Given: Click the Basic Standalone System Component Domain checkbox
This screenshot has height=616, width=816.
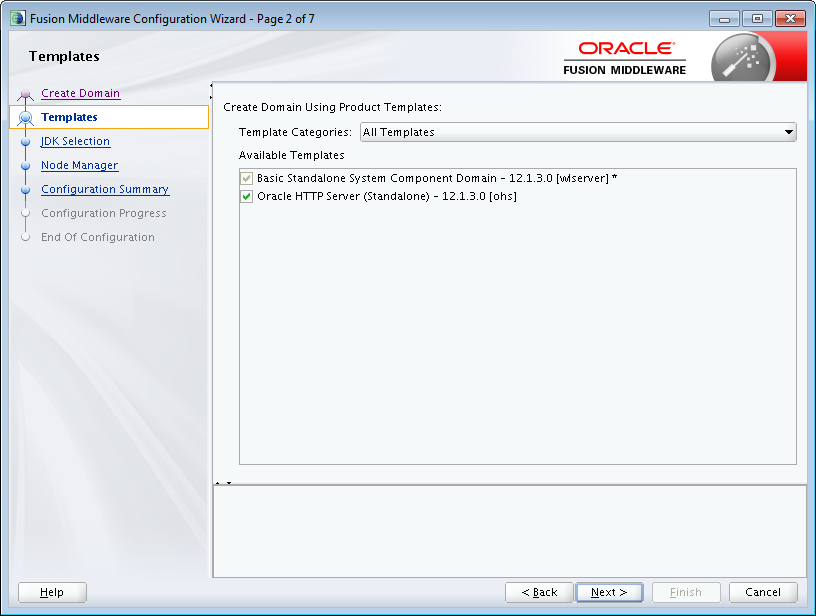Looking at the screenshot, I should [x=246, y=178].
